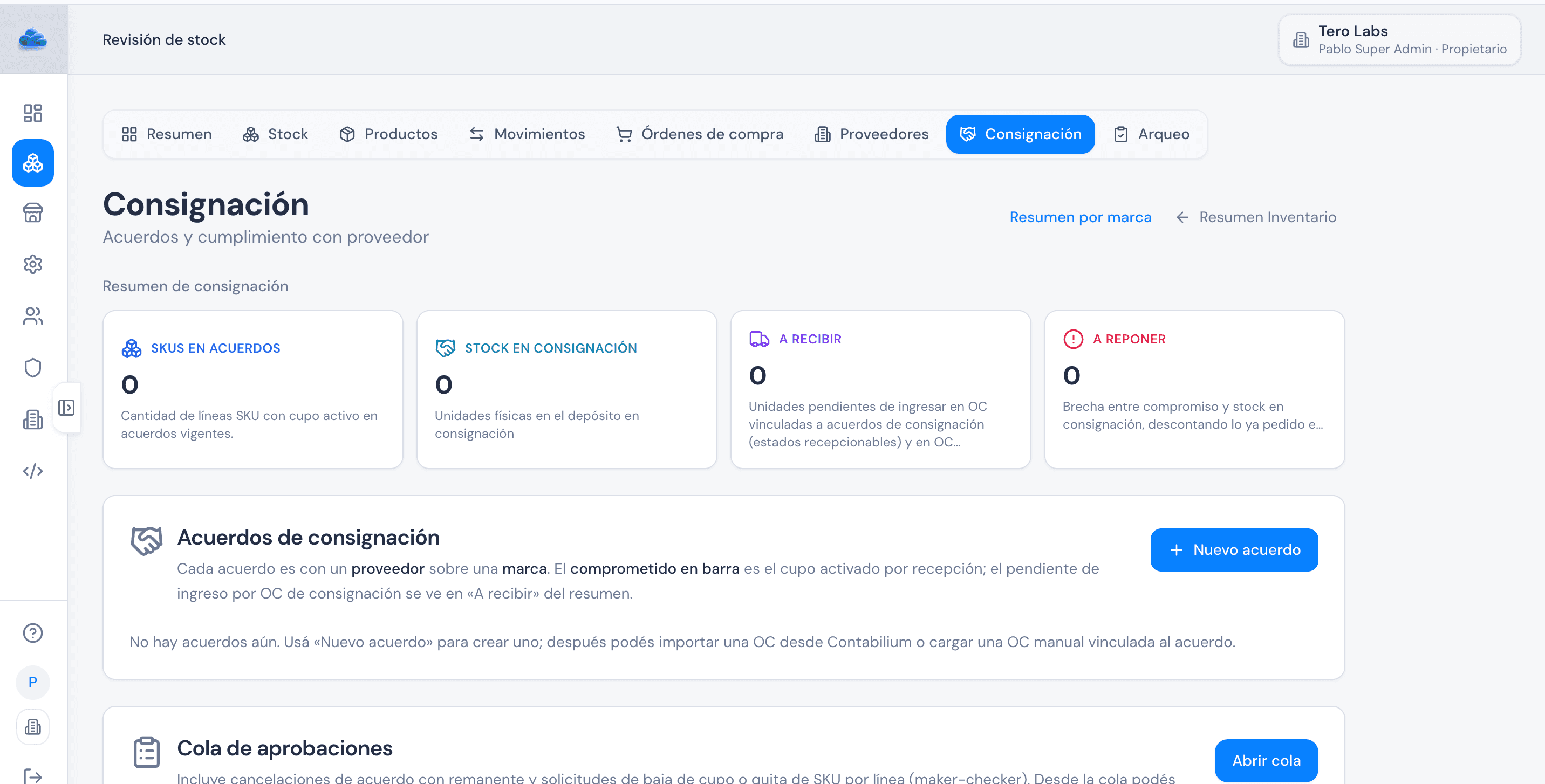This screenshot has height=784, width=1545.
Task: Click the SKUS EN ACUERDOS card icon
Action: pyautogui.click(x=131, y=348)
